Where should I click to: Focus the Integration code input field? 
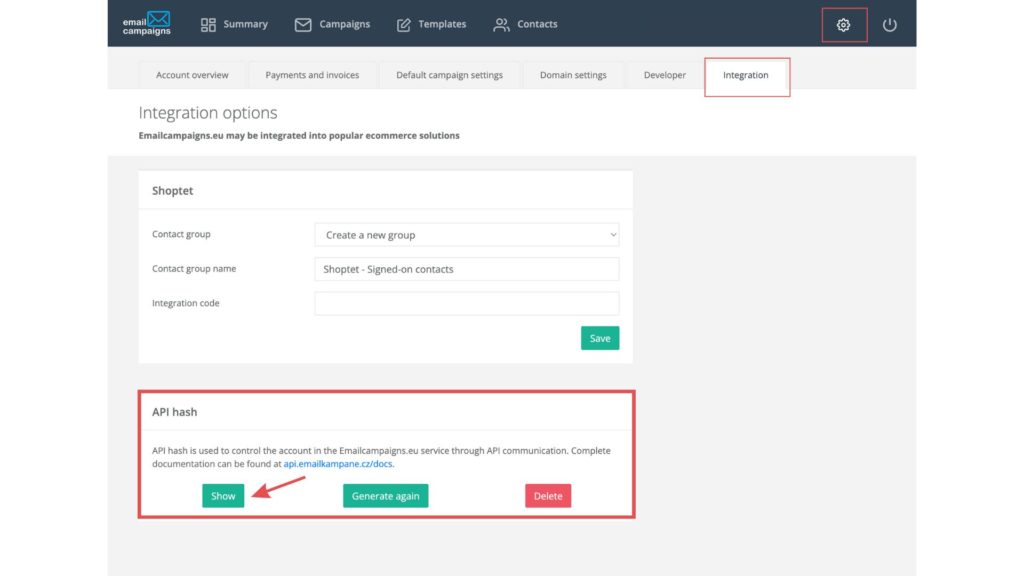467,304
